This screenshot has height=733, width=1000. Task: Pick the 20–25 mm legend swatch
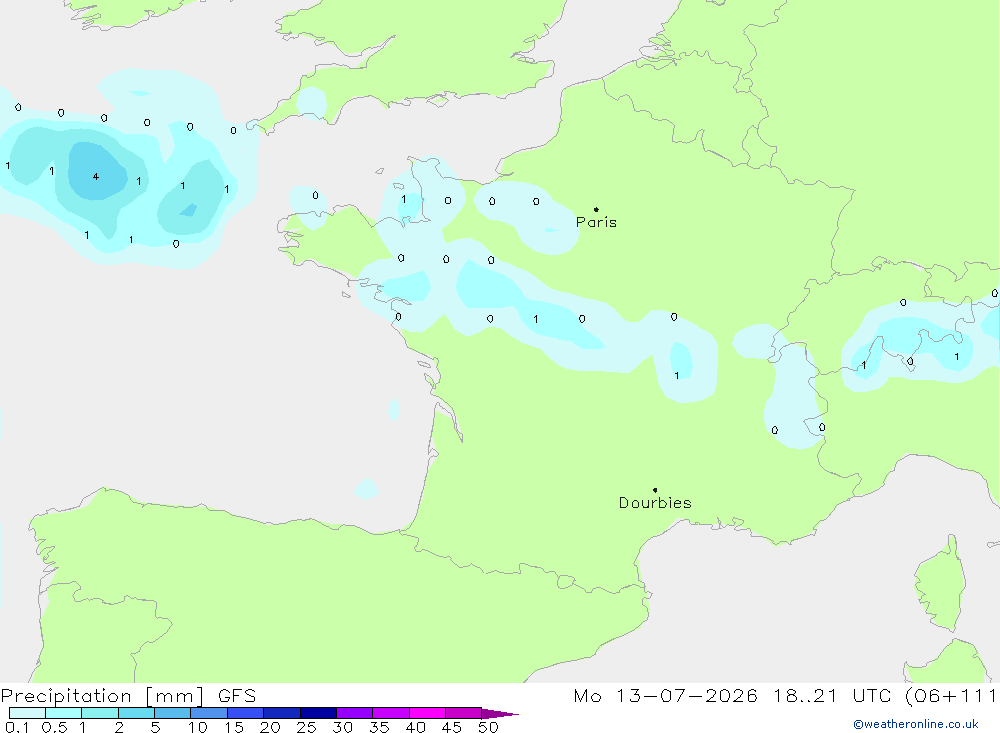pos(282,713)
